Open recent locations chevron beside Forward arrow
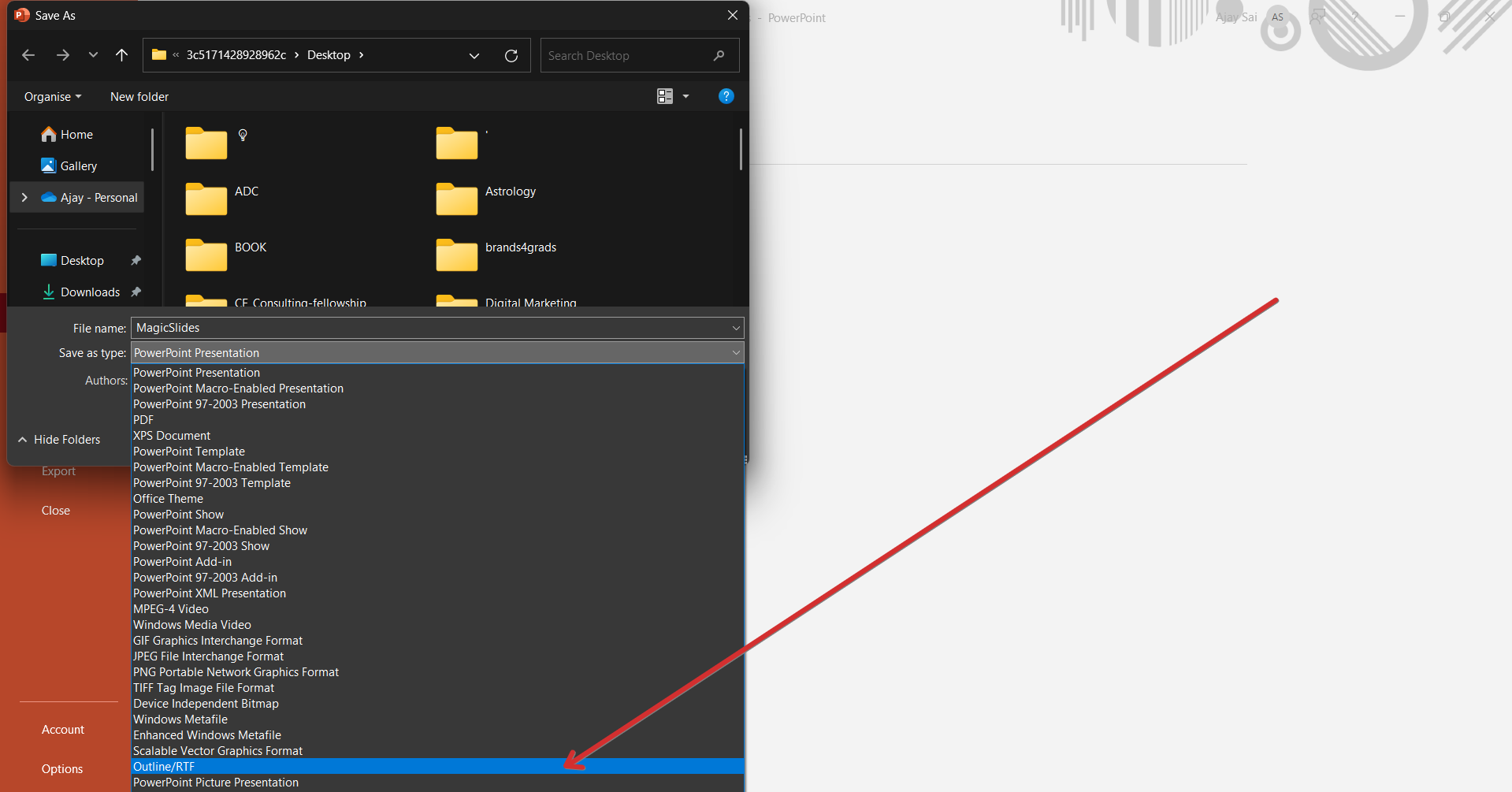This screenshot has width=1512, height=792. pyautogui.click(x=93, y=55)
